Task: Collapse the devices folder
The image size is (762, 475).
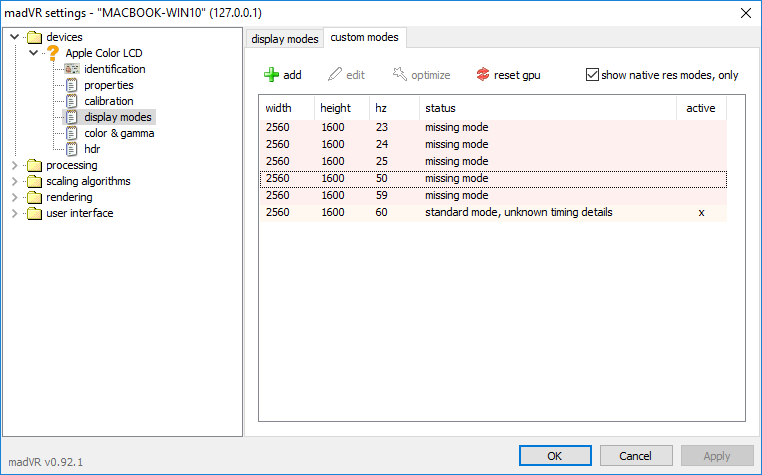Action: 14,37
